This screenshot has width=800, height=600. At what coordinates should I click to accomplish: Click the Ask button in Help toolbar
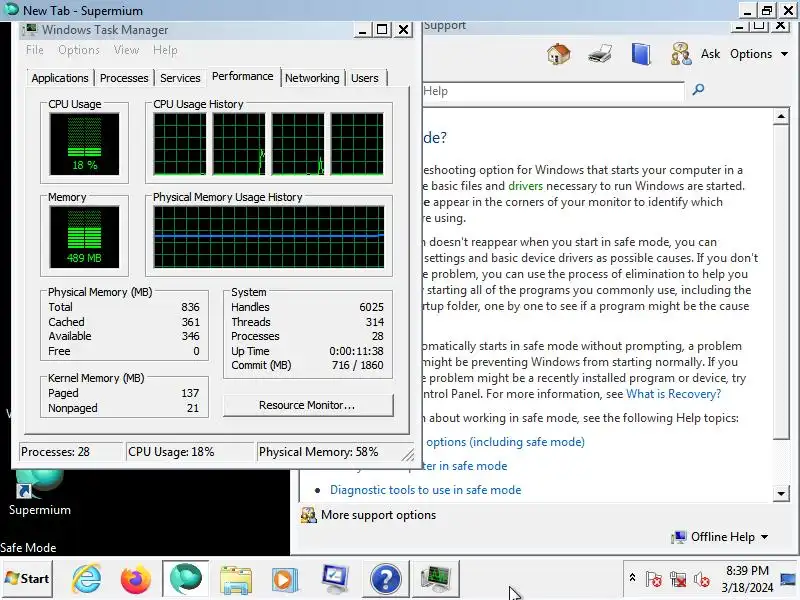(710, 54)
